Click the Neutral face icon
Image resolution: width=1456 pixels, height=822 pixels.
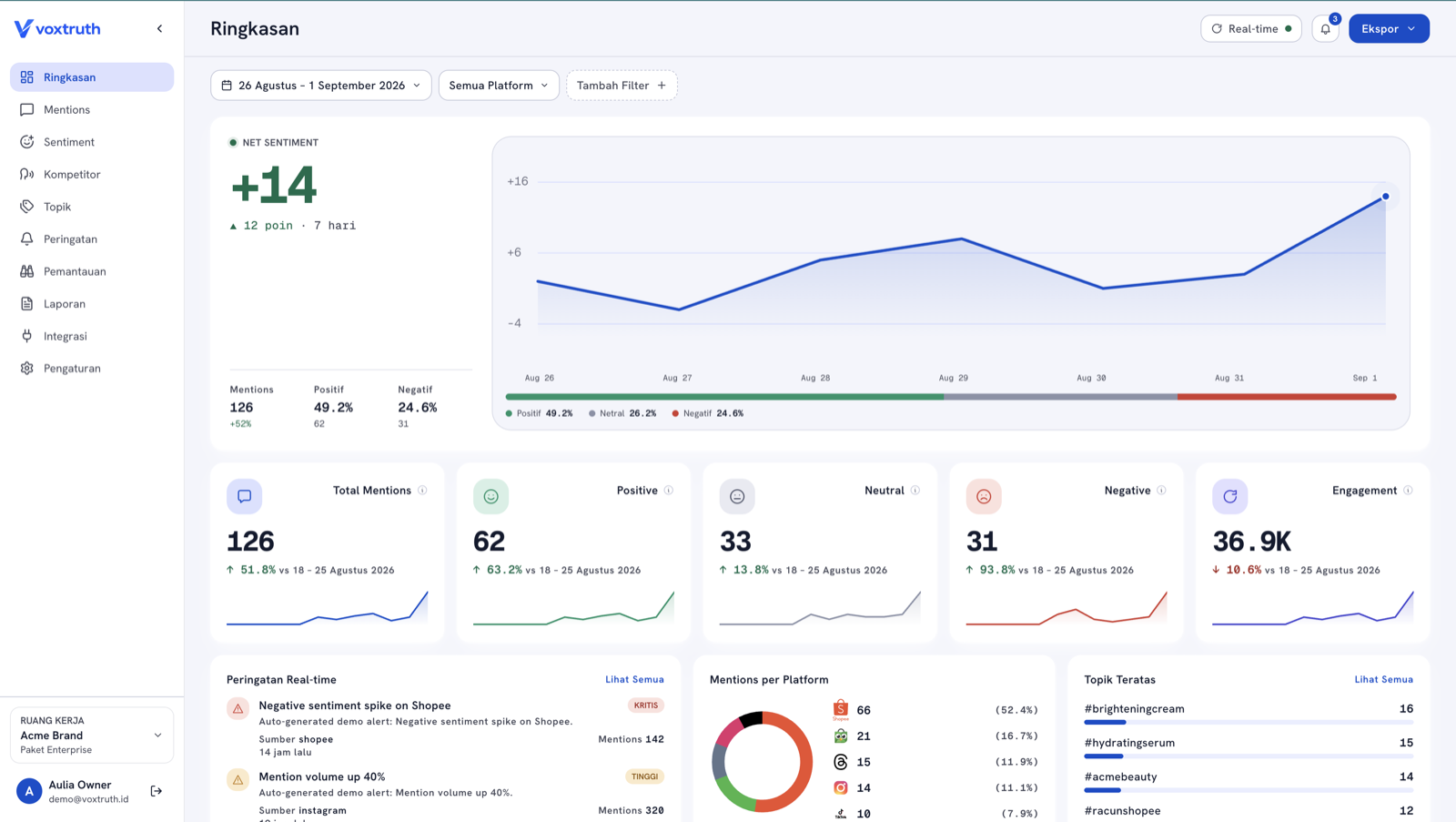coord(737,496)
